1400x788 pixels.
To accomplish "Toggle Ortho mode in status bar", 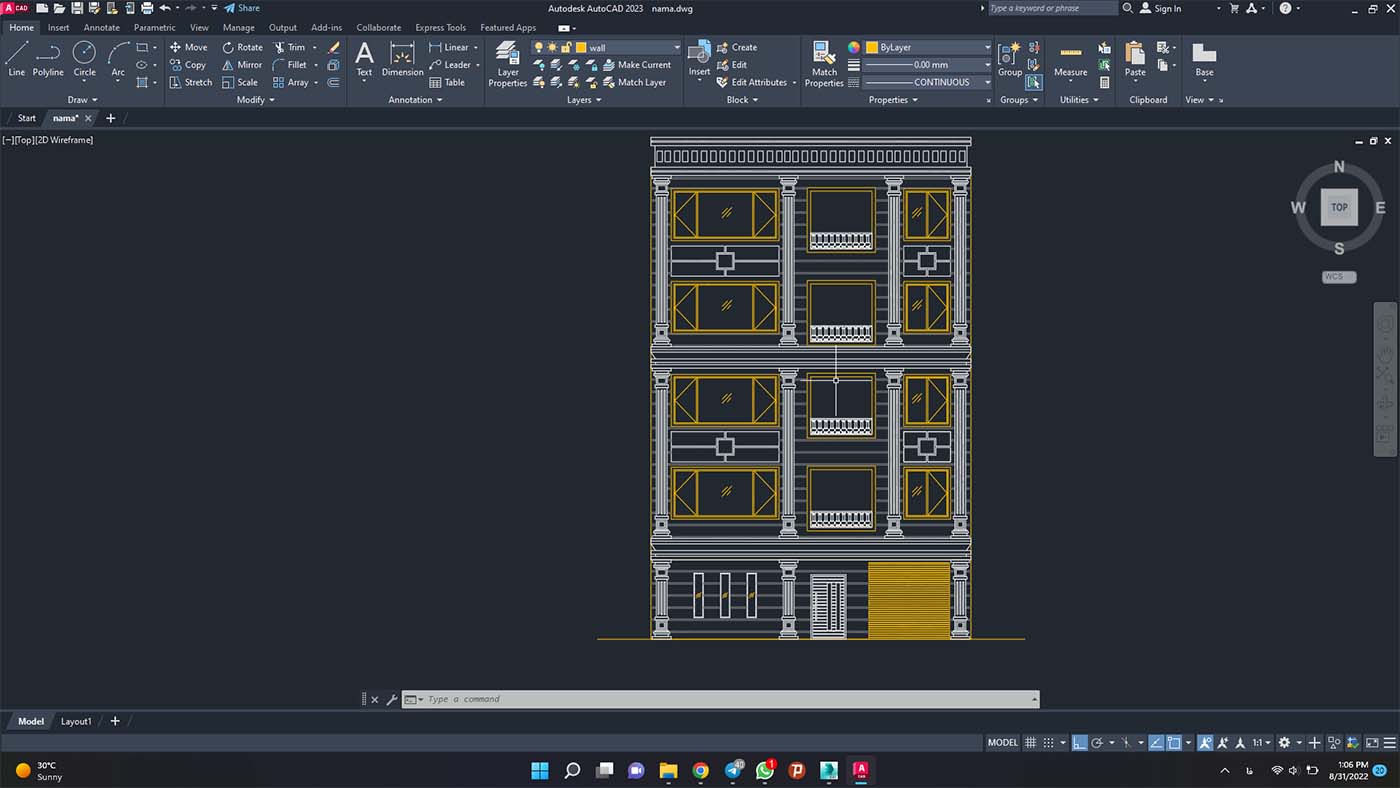I will pos(1080,743).
